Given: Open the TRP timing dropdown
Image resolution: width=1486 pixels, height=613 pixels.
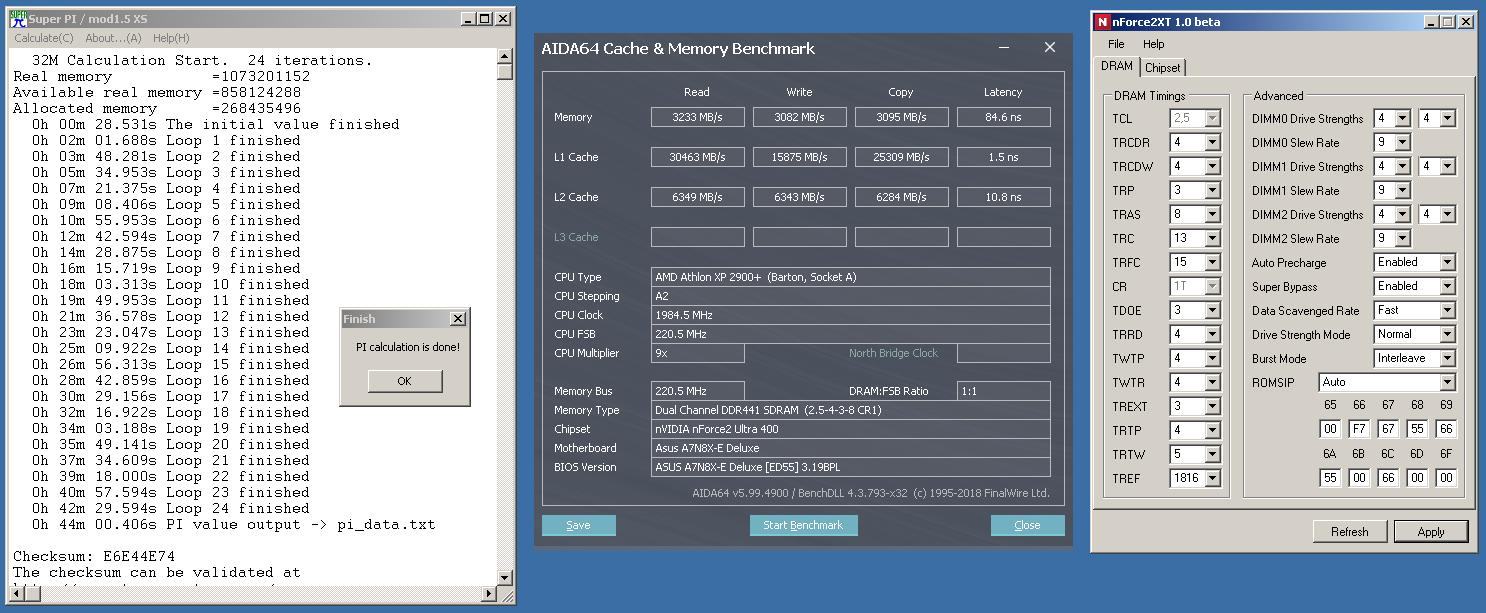Looking at the screenshot, I should point(1212,190).
